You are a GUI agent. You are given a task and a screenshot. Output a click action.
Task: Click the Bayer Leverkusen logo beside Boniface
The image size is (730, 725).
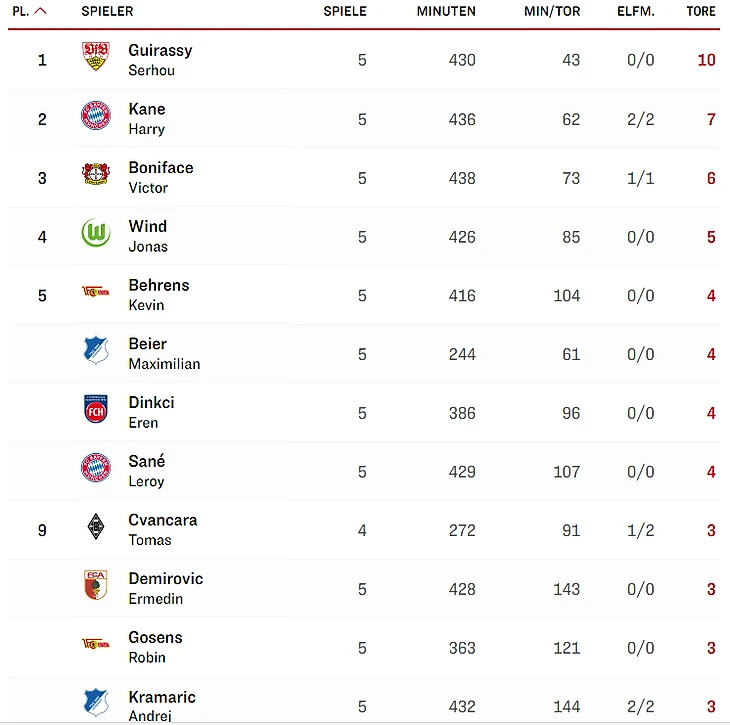[x=96, y=175]
